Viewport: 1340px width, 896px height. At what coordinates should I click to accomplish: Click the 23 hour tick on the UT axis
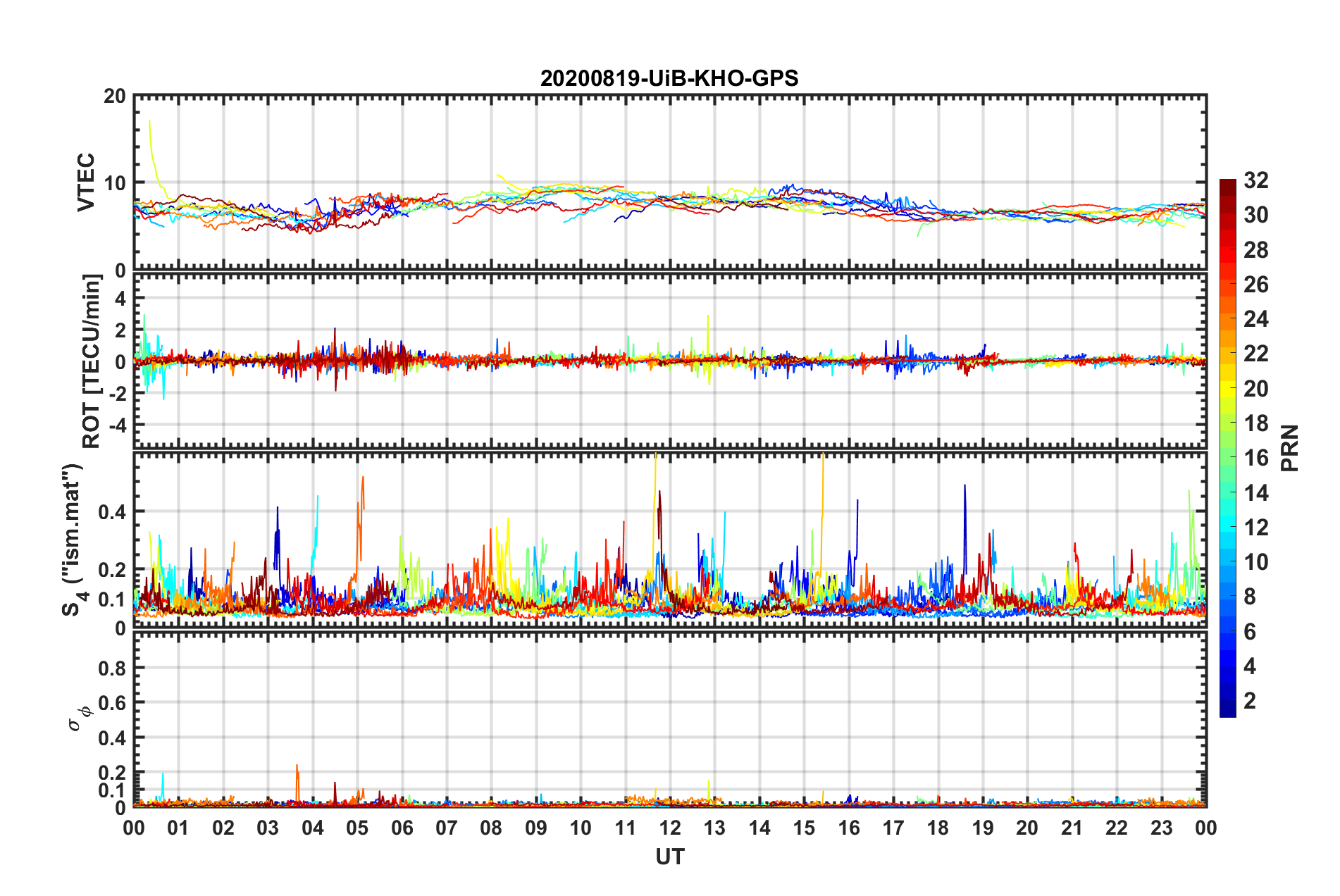1161,828
